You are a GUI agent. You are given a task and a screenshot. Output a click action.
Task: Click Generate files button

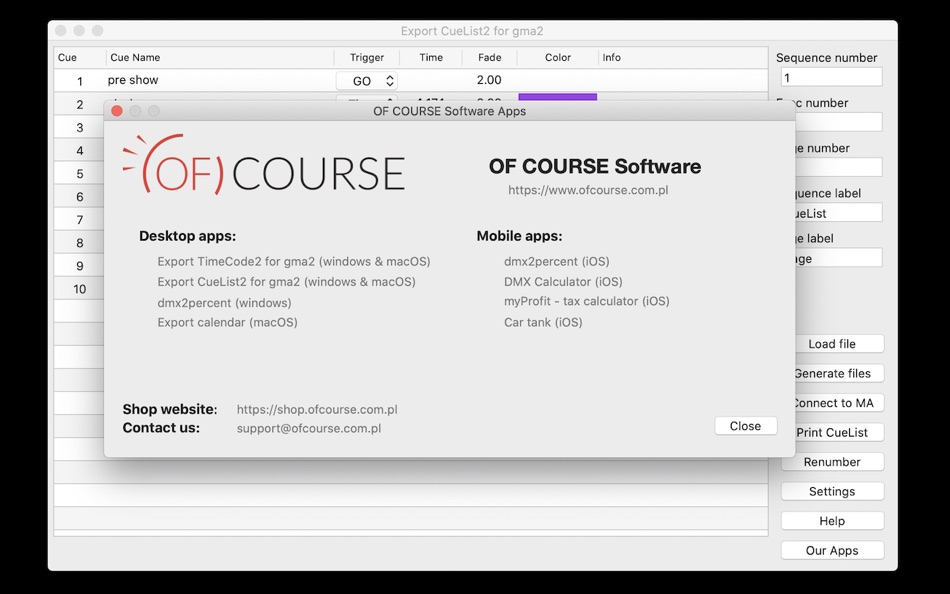(839, 373)
